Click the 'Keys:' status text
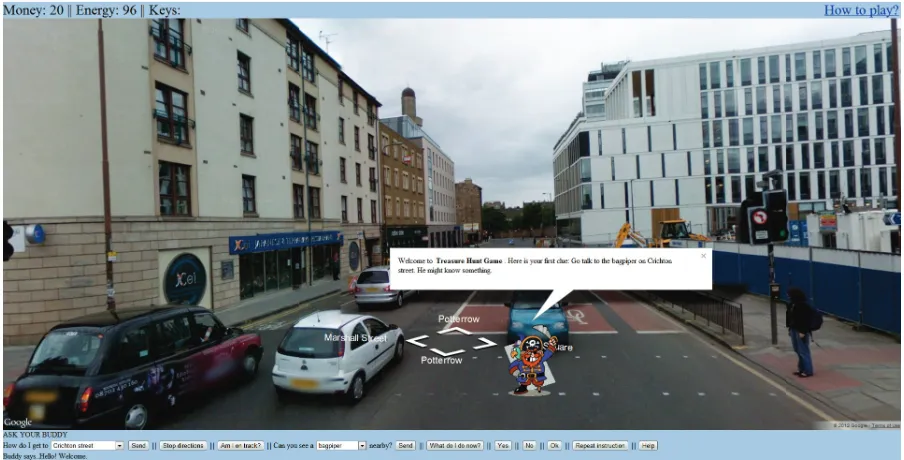904x460 pixels. 165,10
